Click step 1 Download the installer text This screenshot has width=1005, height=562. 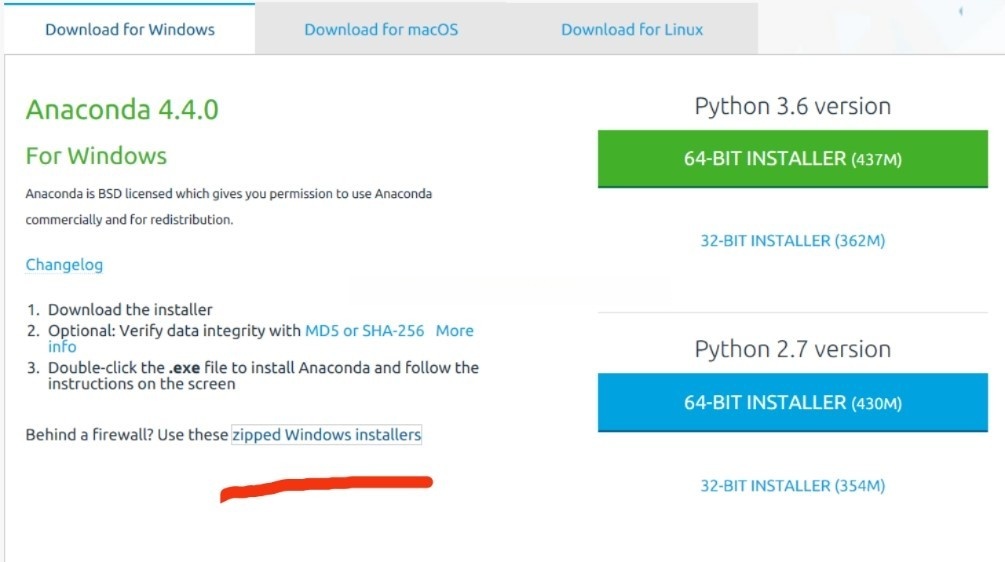coord(130,310)
